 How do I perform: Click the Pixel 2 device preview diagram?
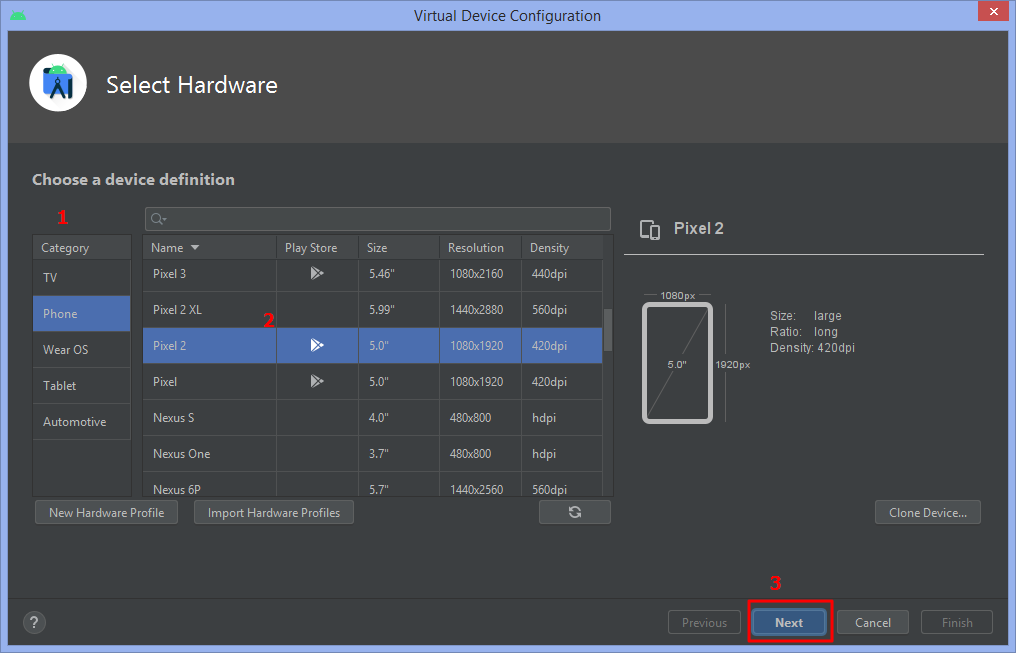tap(677, 363)
